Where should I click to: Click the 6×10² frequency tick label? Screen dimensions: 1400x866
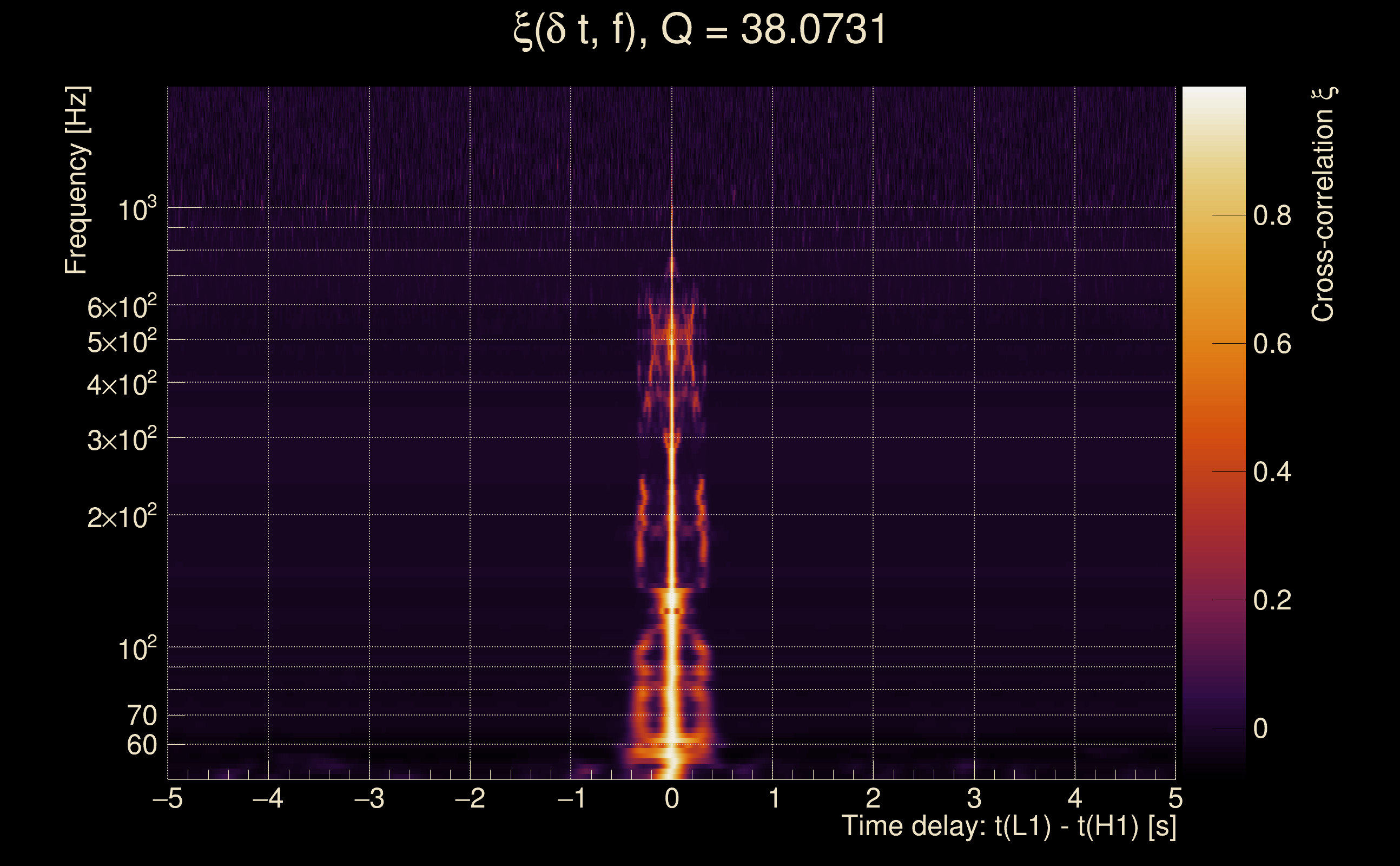tap(122, 307)
